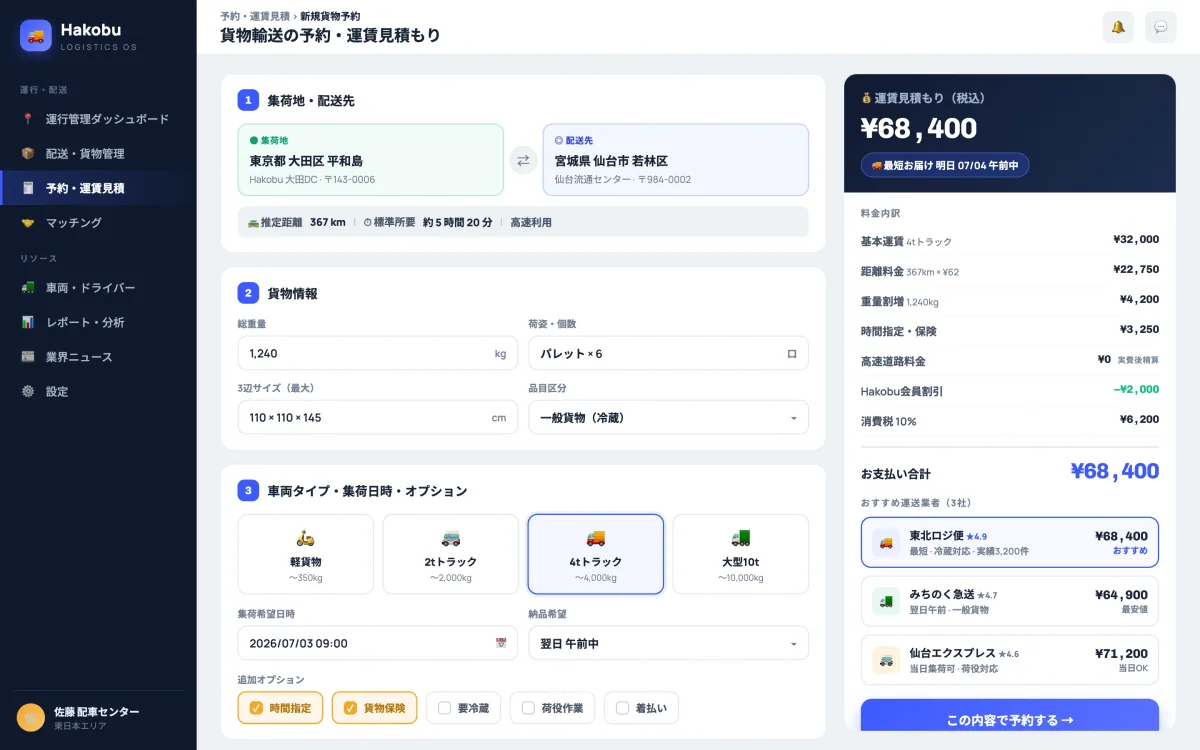1200x750 pixels.
Task: Choose 東北ロジ便 carrier card
Action: 1010,542
